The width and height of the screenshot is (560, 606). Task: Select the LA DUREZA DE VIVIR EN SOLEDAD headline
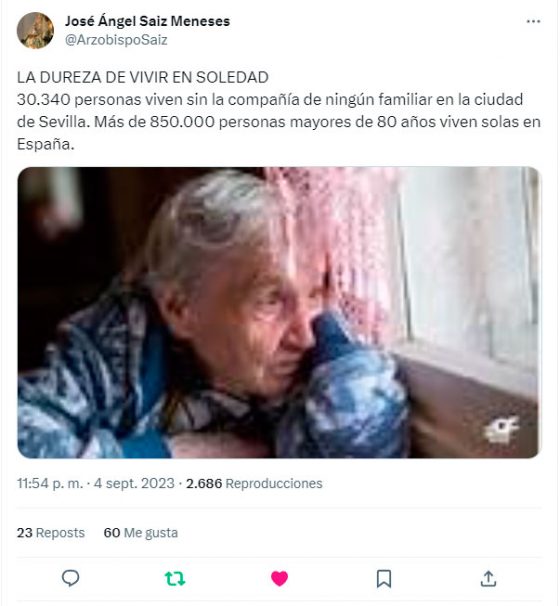point(143,77)
